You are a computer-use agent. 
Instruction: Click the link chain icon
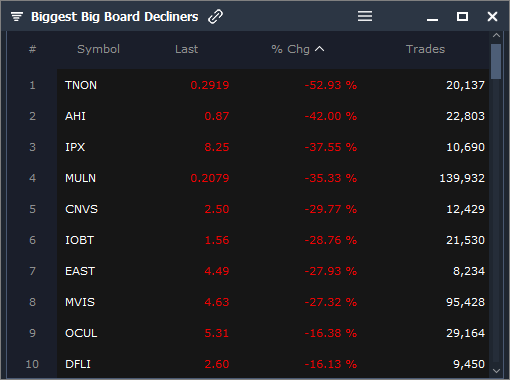tap(215, 16)
